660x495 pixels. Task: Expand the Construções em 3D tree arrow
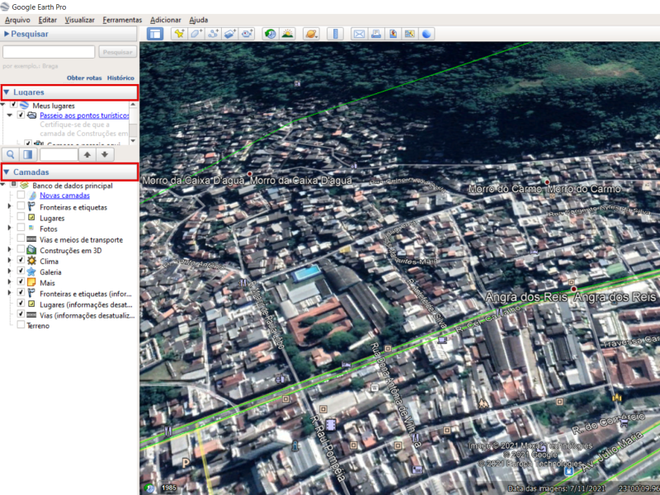click(x=9, y=250)
